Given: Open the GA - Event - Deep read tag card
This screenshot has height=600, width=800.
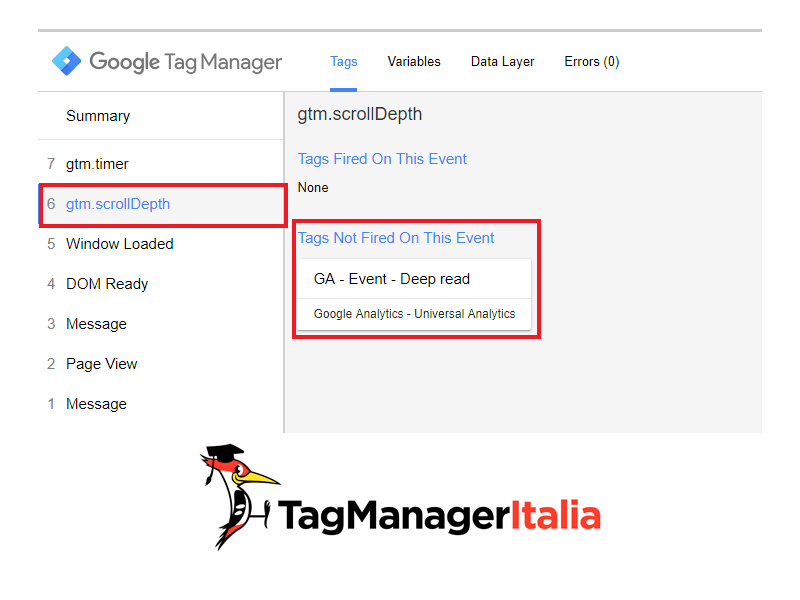Looking at the screenshot, I should click(x=414, y=294).
